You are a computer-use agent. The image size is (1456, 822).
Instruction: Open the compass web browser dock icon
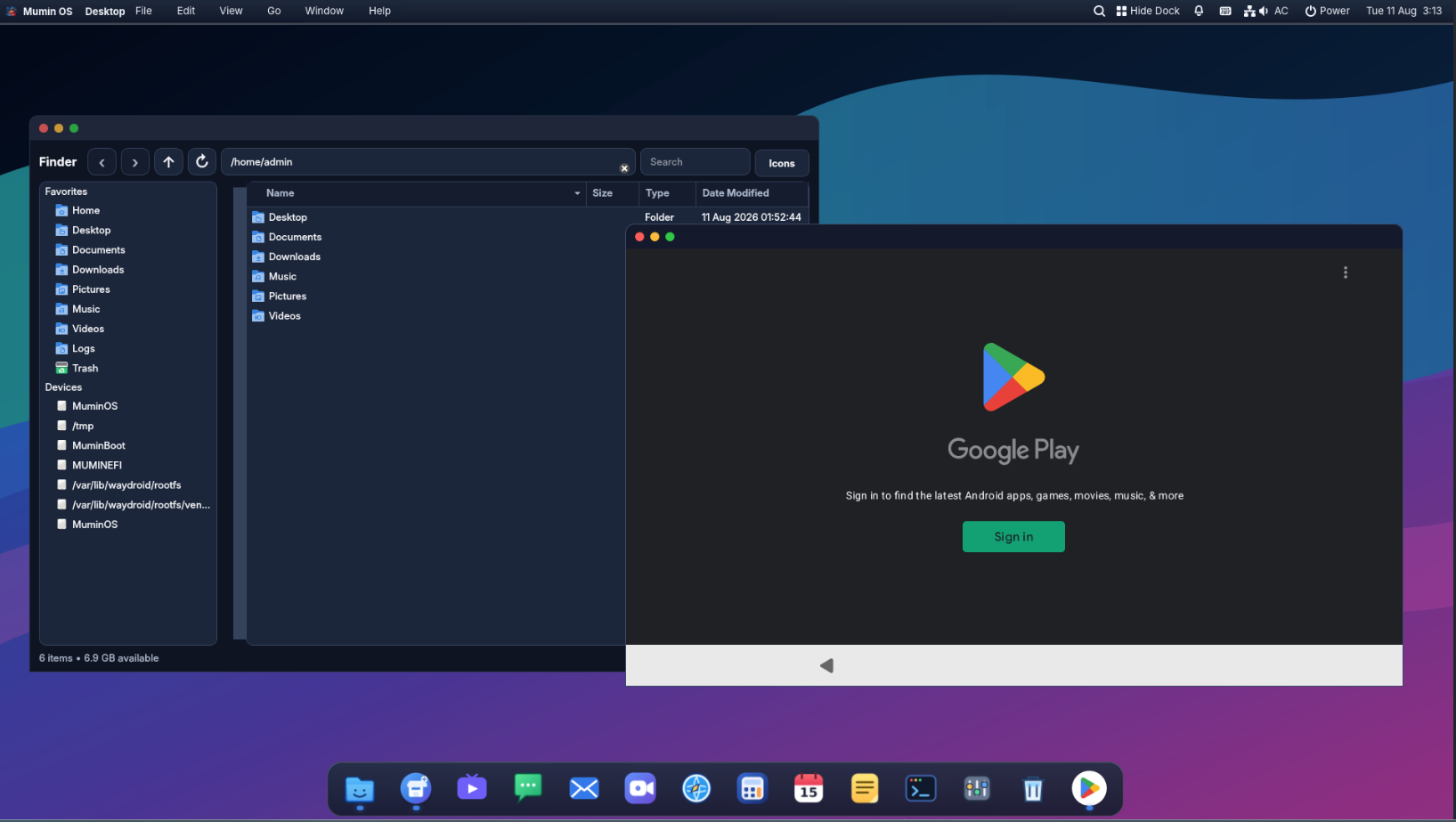tap(696, 788)
